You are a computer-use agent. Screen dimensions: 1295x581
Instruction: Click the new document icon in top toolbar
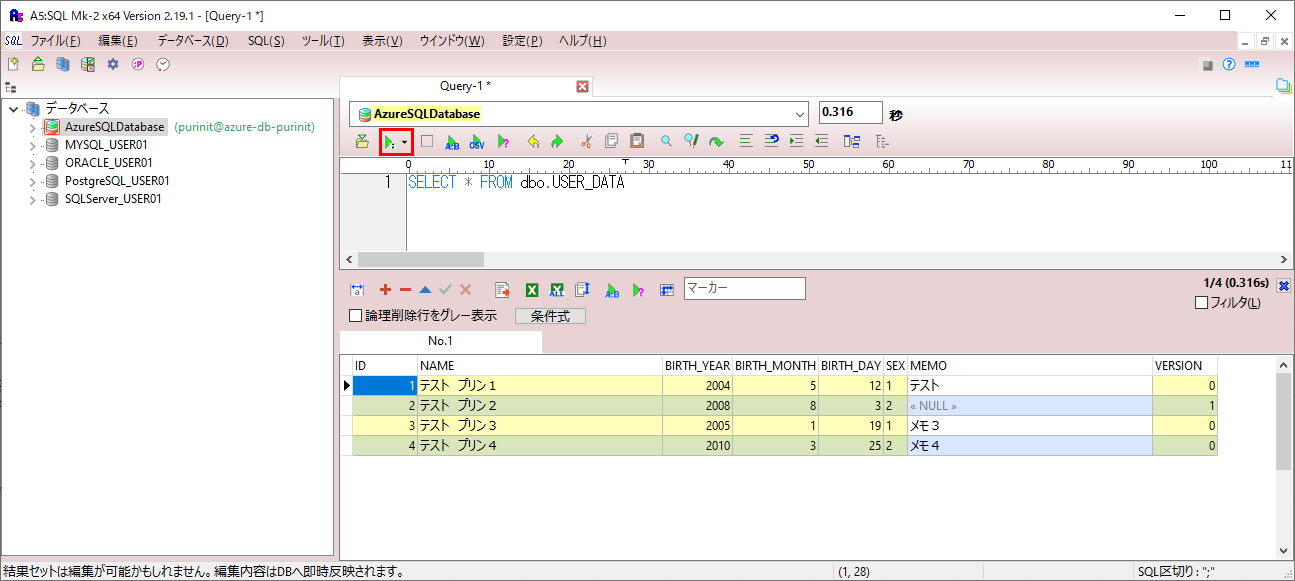point(13,64)
